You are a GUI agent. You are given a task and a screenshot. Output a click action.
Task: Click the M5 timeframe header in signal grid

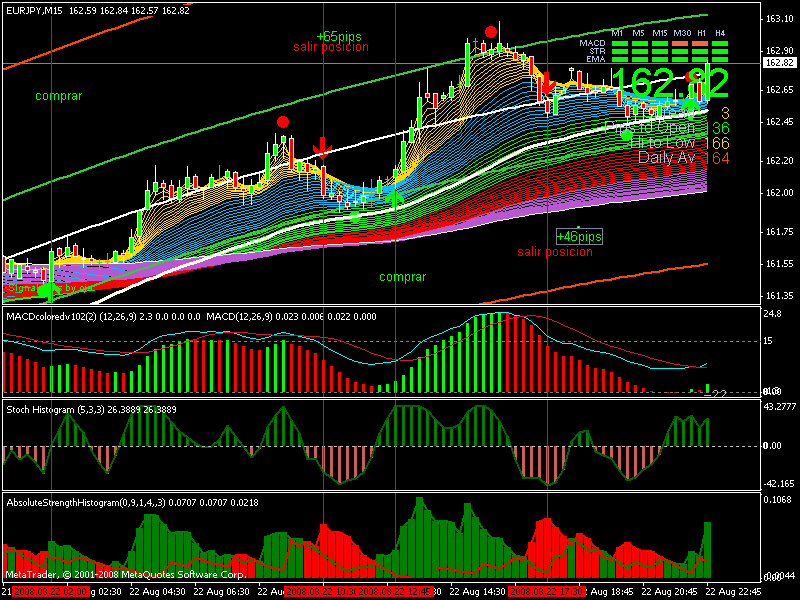638,34
